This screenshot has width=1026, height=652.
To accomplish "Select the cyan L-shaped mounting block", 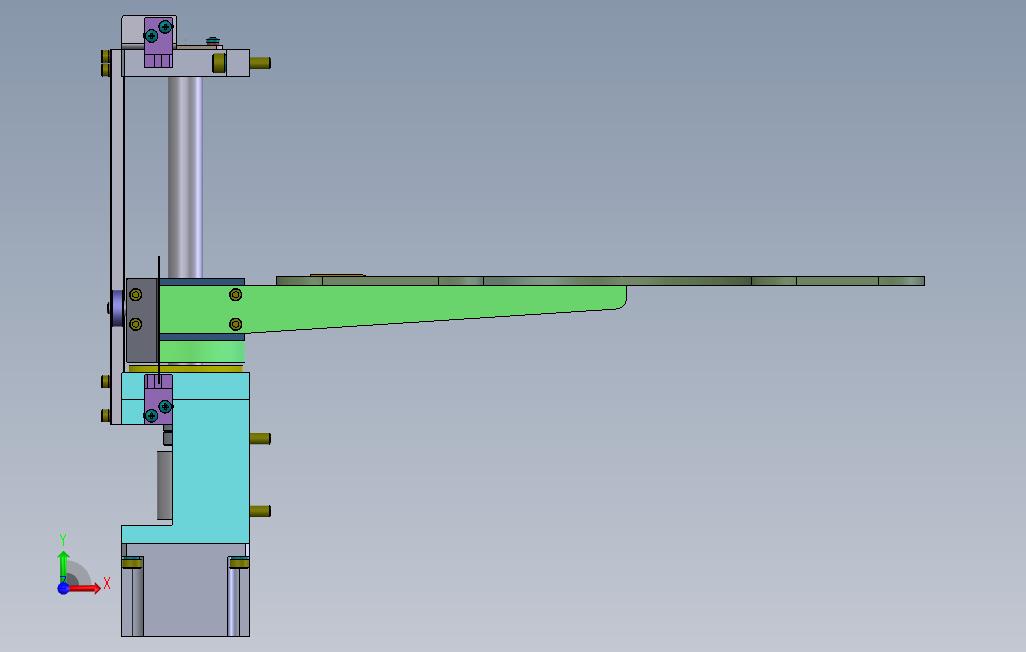I will 209,458.
